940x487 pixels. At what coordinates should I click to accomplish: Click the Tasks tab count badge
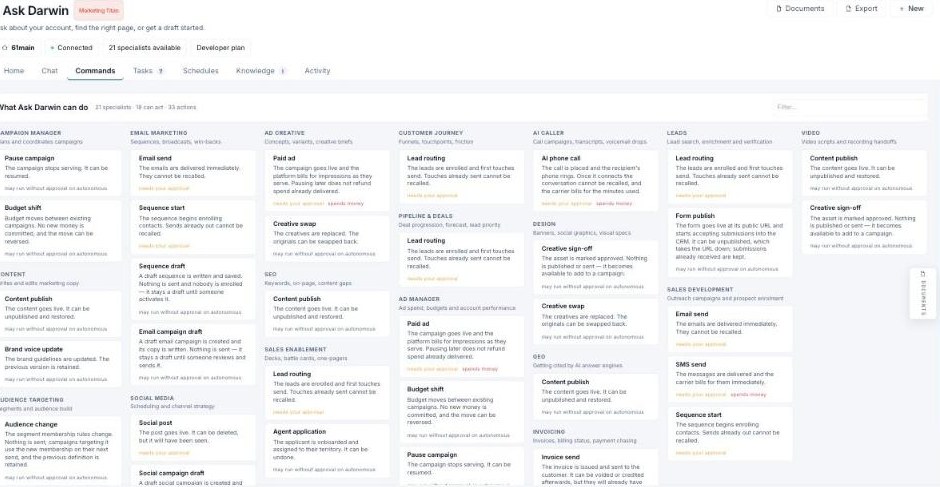(161, 71)
